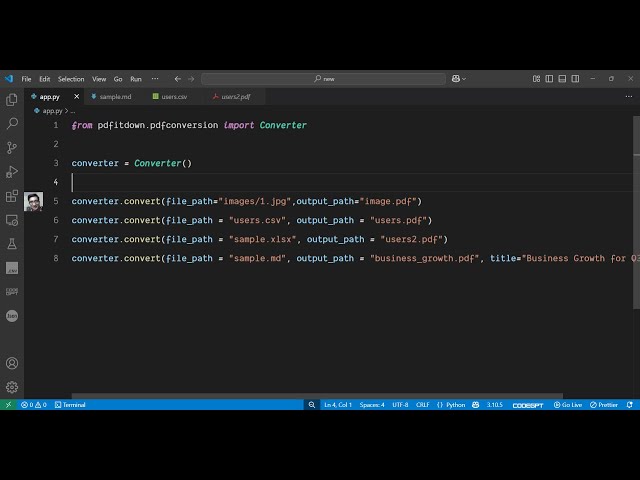Open the CodeGPT icon in activity bar
This screenshot has width=640, height=480.
pyautogui.click(x=12, y=292)
